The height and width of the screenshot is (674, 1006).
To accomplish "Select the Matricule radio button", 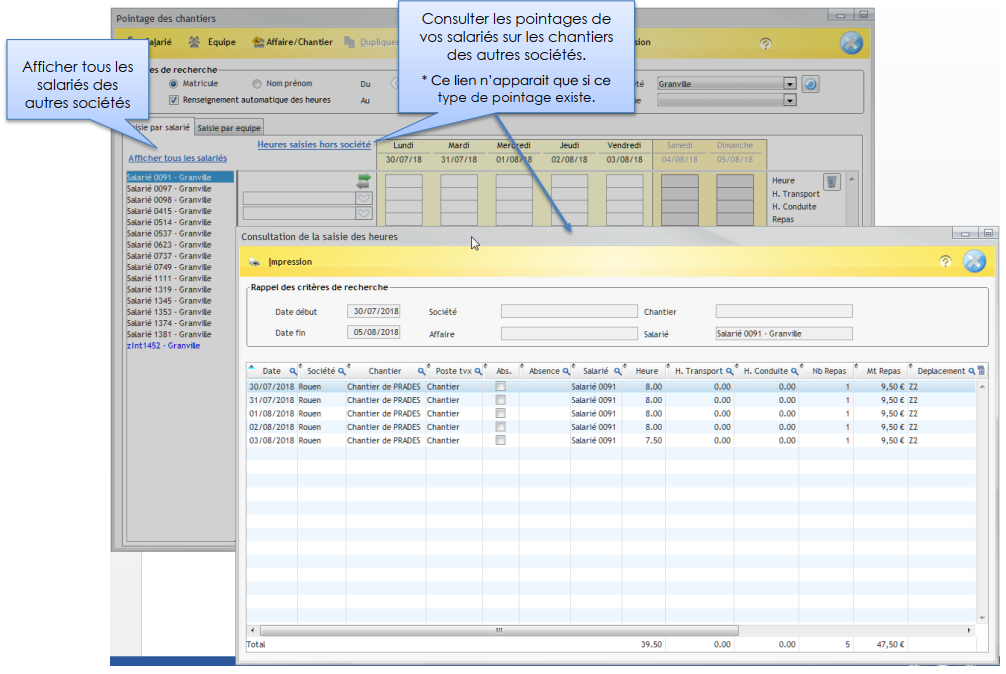I will point(174,84).
